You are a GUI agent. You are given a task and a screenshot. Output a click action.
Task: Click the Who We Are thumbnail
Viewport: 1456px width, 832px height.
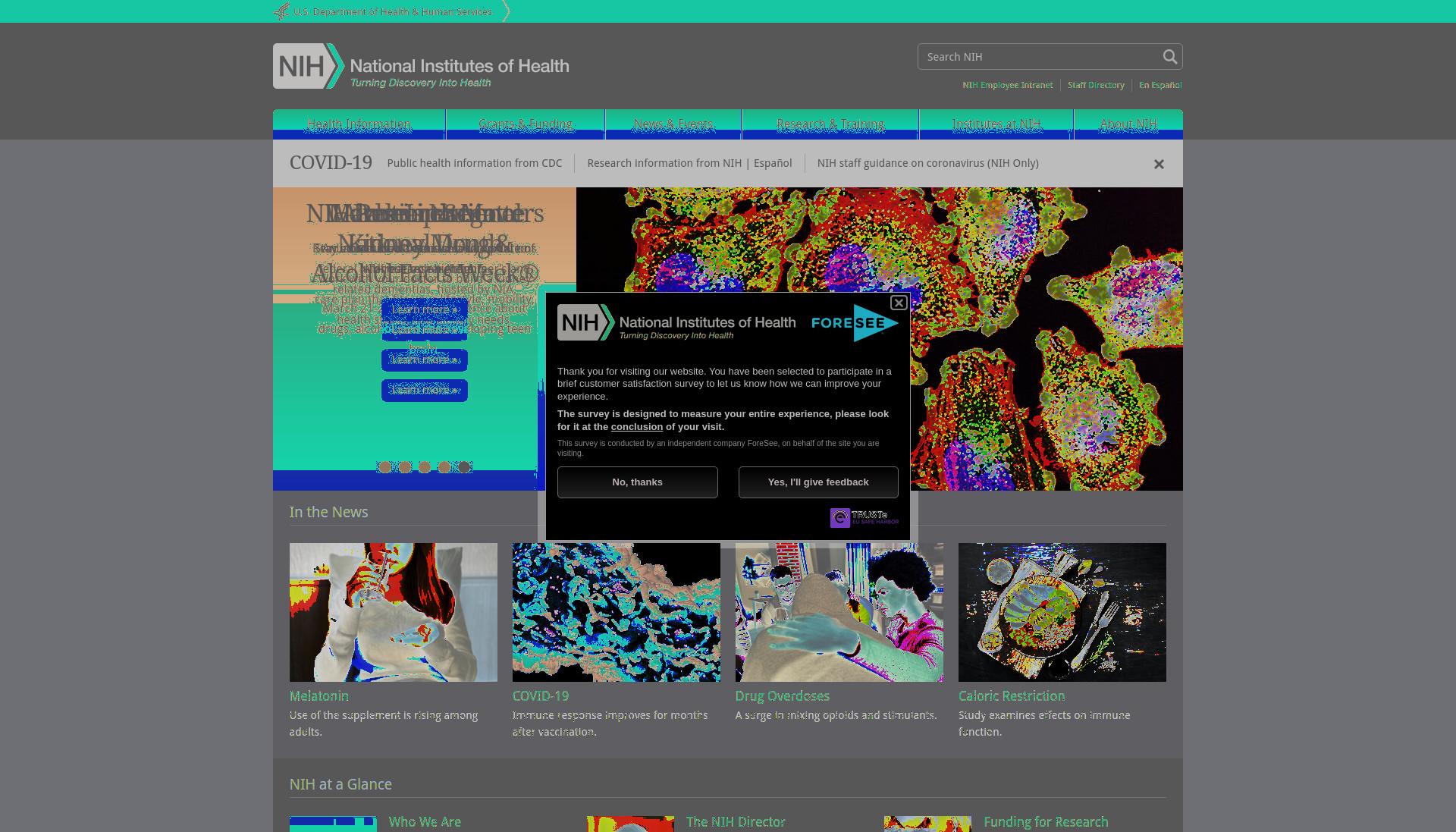click(333, 824)
